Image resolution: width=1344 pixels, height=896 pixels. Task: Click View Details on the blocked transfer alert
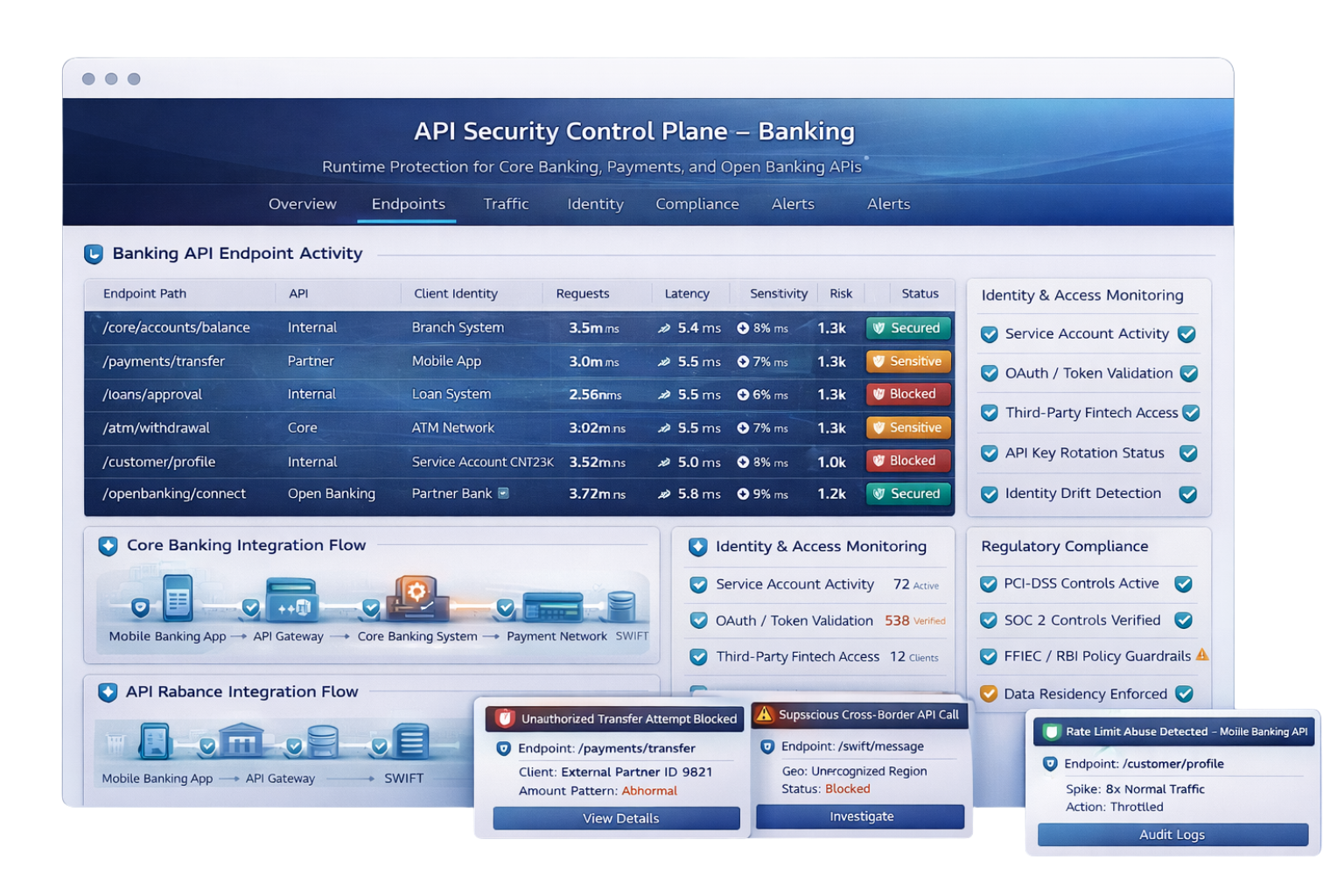[x=616, y=817]
